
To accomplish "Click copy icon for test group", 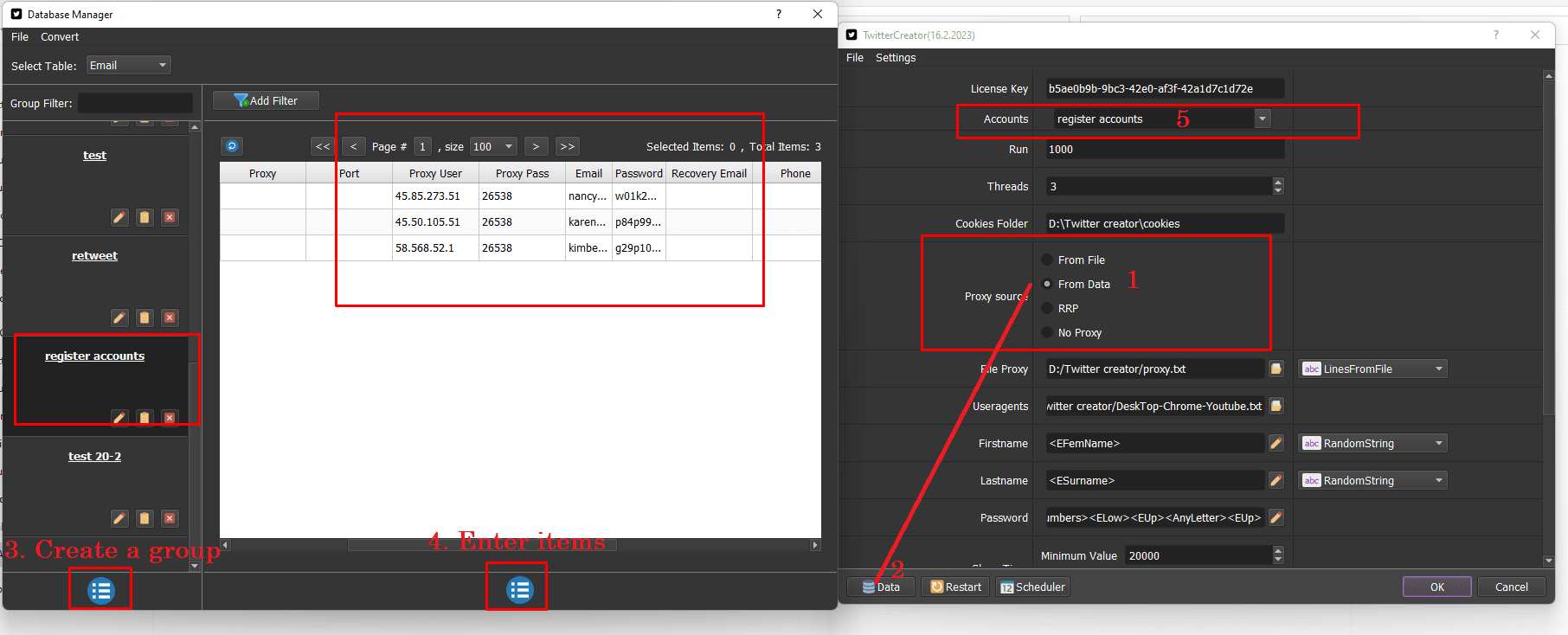I will pos(145,217).
